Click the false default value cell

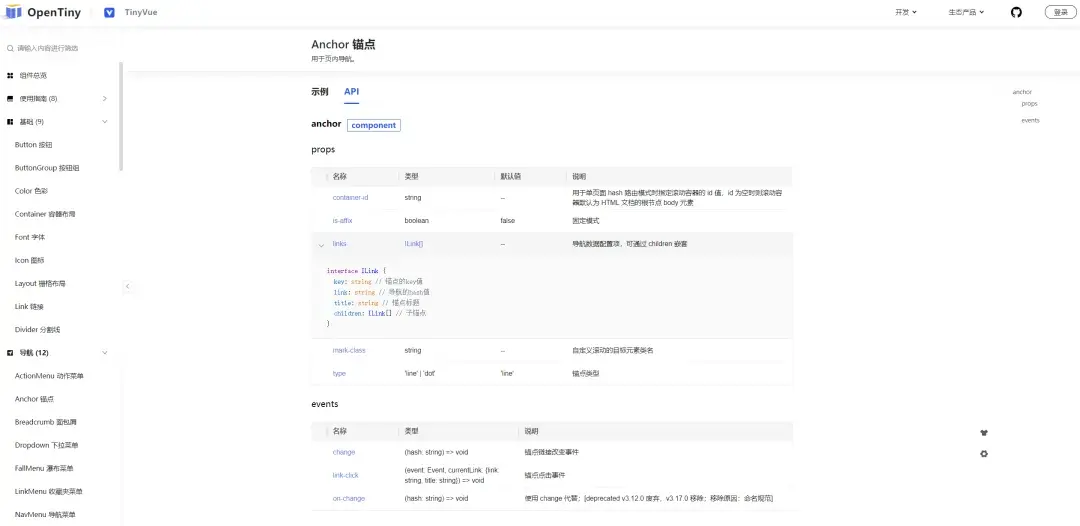point(508,221)
